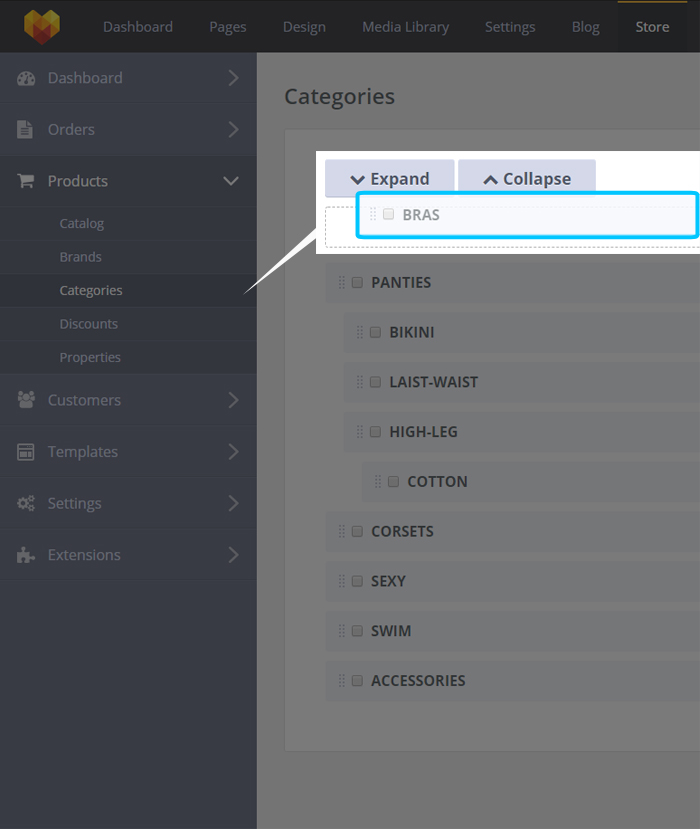Click the Products shopping cart icon
700x829 pixels.
pos(25,181)
